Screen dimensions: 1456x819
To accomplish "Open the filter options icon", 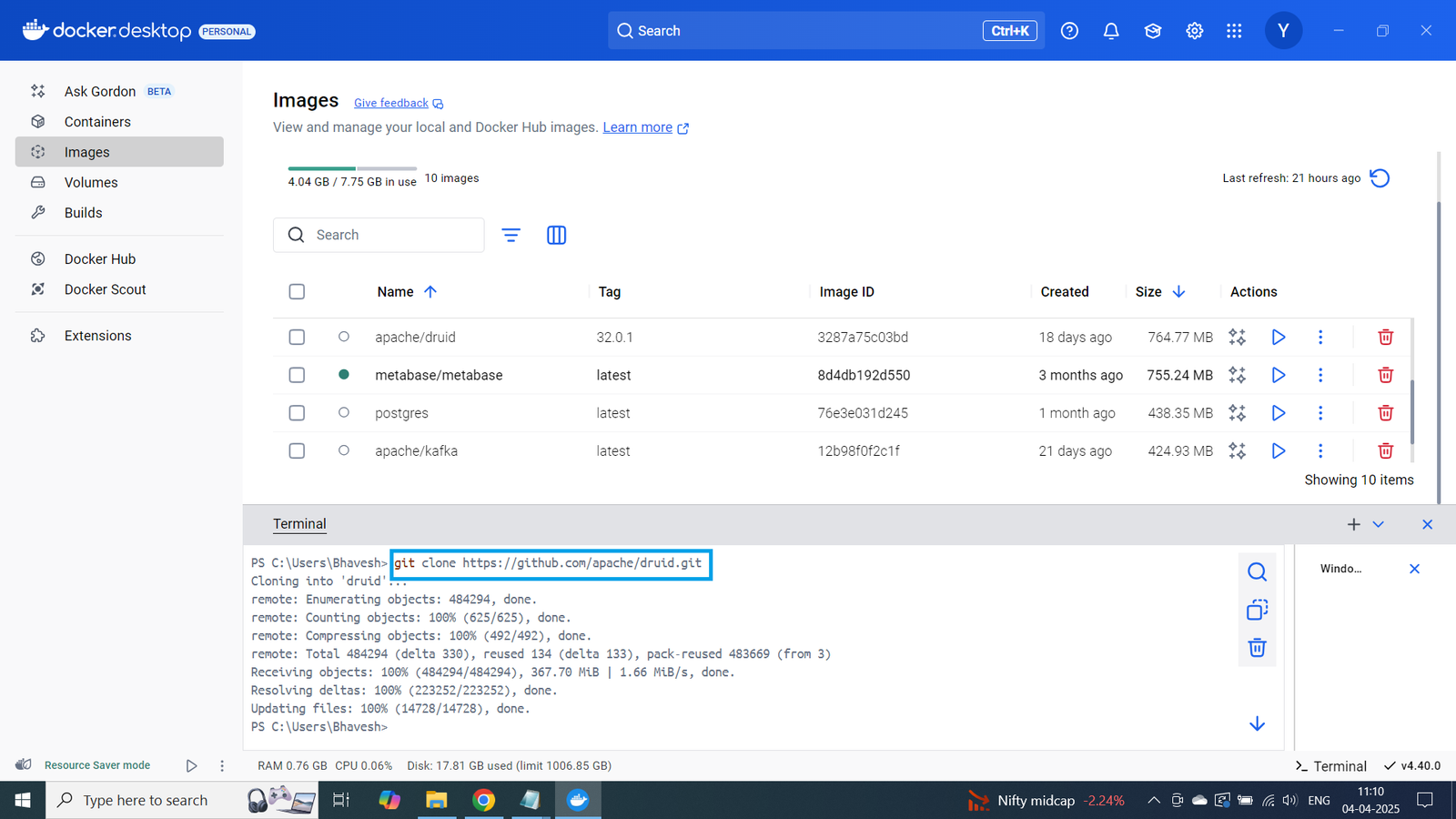I will click(x=511, y=235).
